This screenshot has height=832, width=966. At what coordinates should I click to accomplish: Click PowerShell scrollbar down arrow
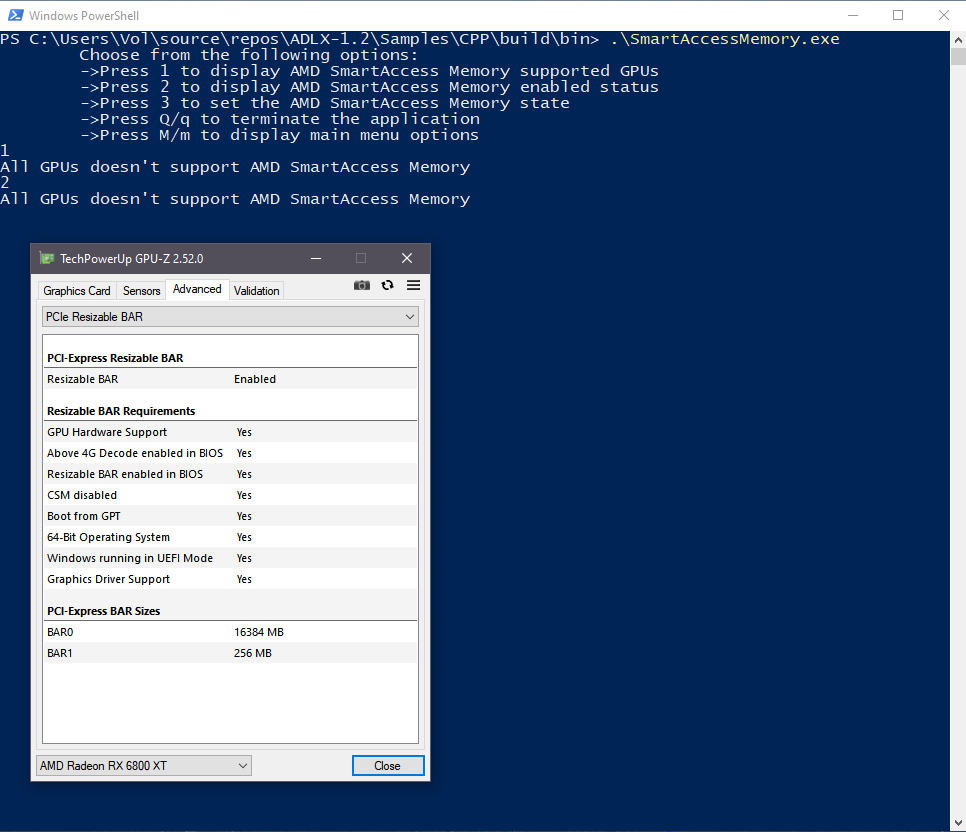(958, 823)
